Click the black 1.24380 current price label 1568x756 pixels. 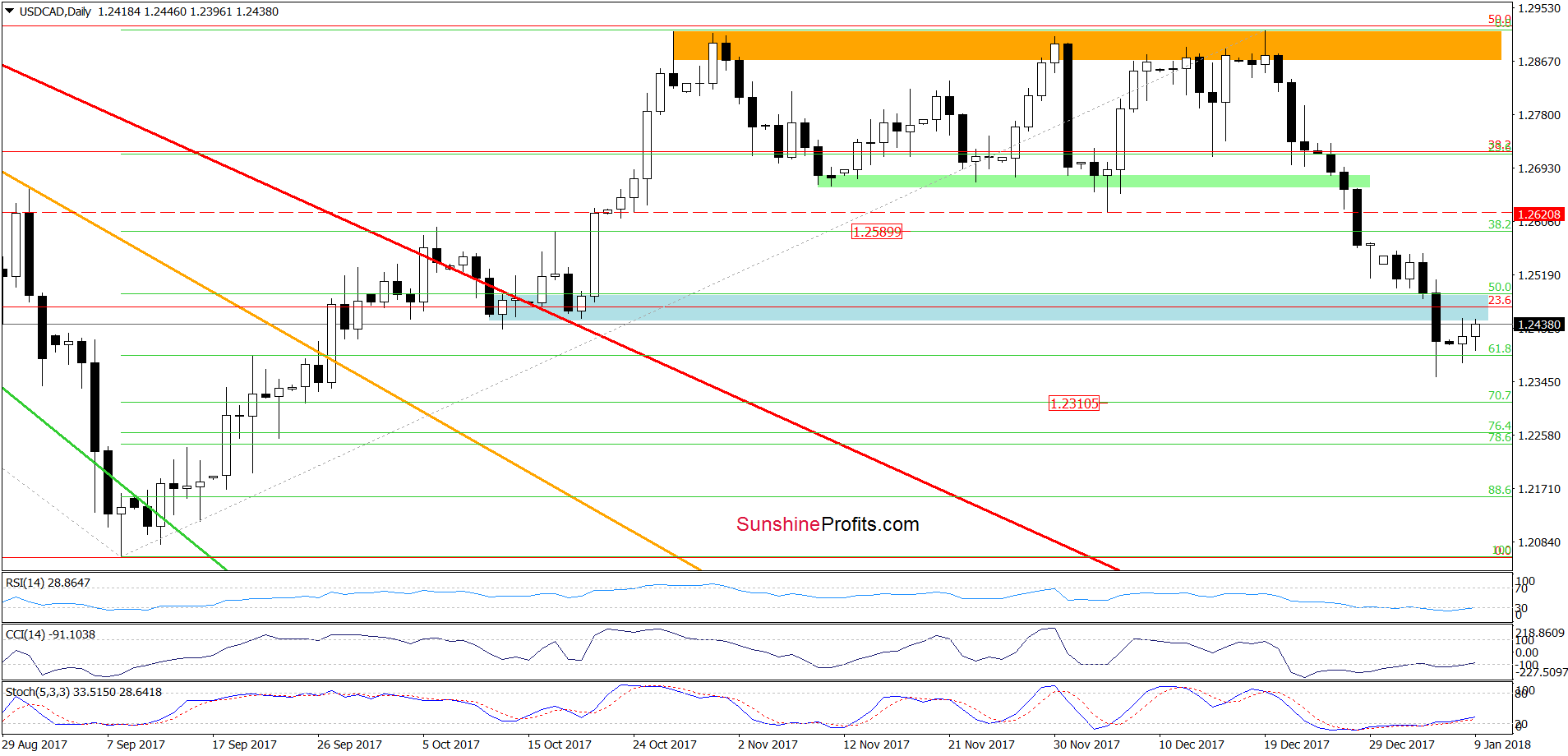(1539, 325)
